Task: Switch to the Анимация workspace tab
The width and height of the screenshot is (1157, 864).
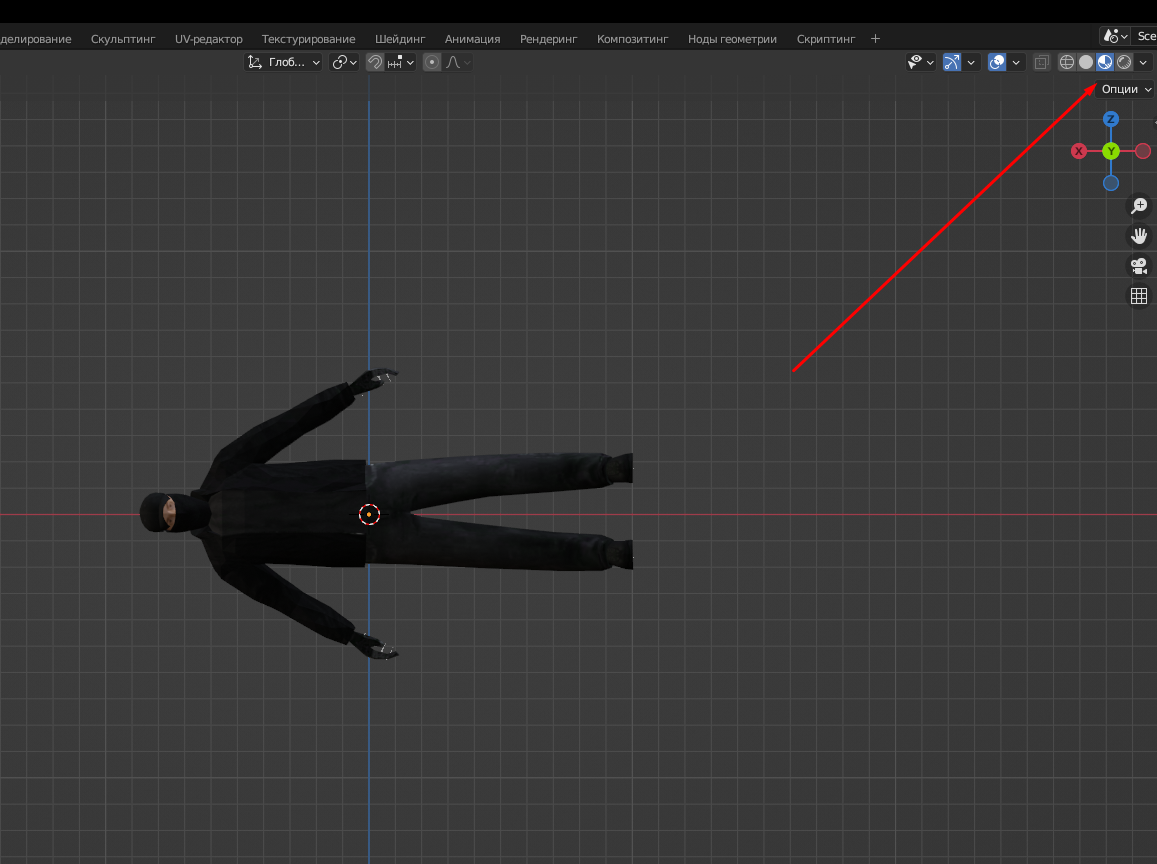Action: click(472, 39)
